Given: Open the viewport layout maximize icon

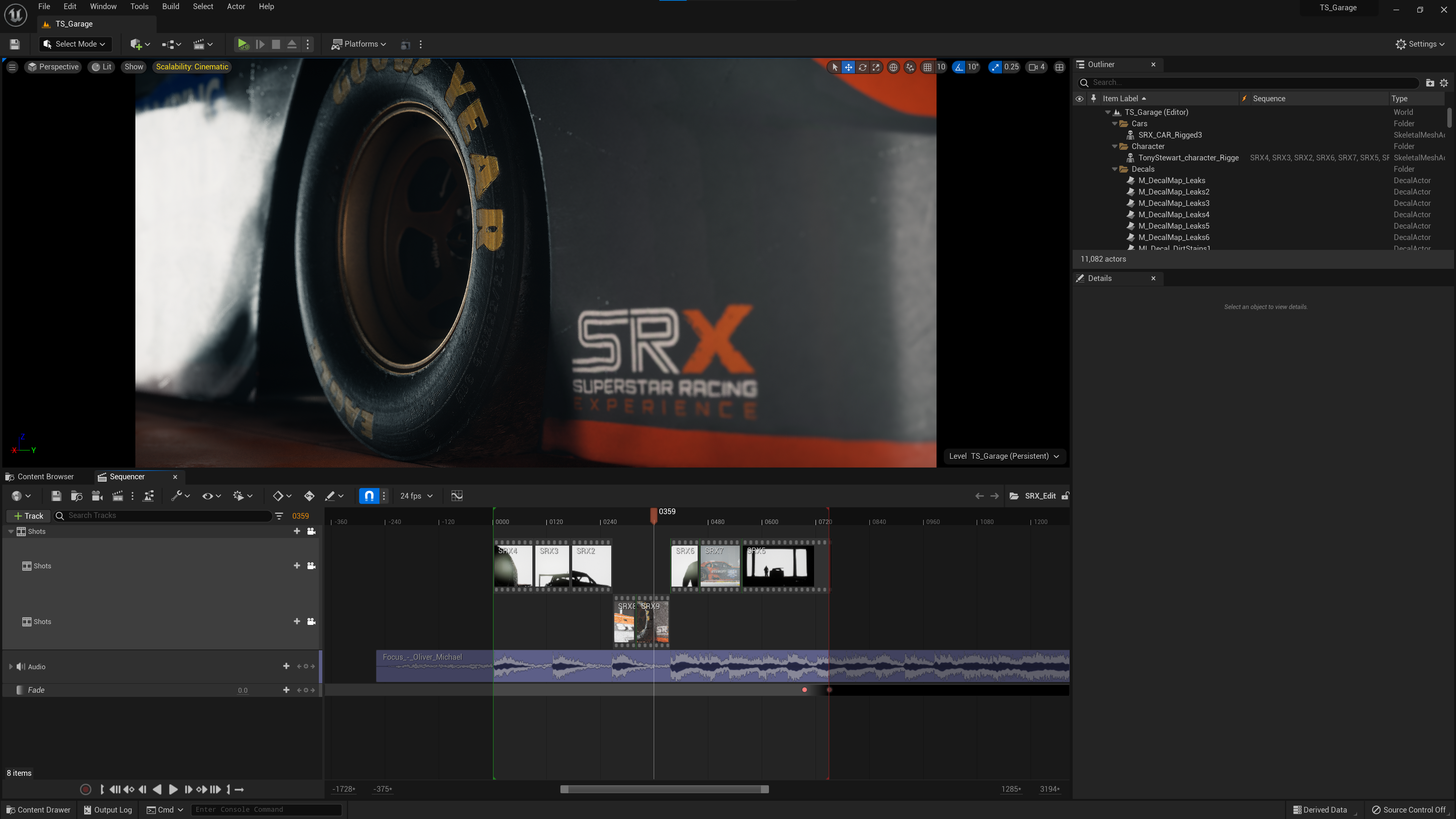Looking at the screenshot, I should (1059, 67).
